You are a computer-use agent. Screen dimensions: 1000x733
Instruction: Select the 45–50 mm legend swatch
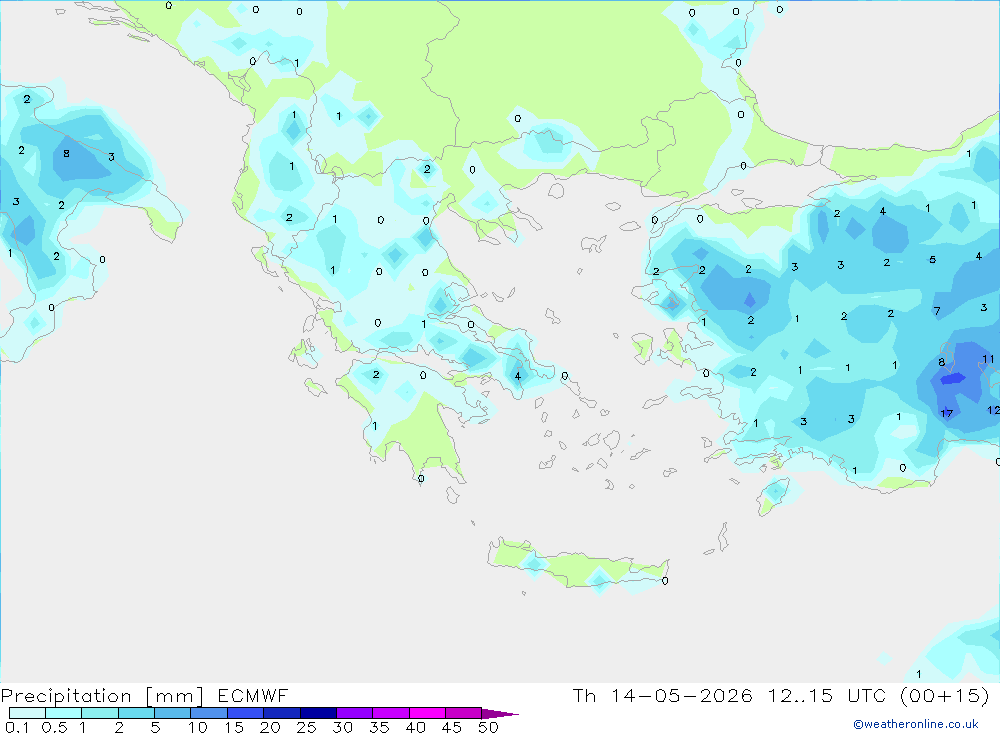pyautogui.click(x=463, y=713)
